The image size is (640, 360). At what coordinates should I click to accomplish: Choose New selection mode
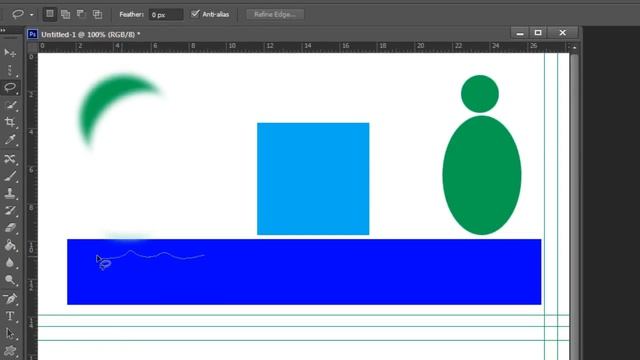click(x=50, y=14)
